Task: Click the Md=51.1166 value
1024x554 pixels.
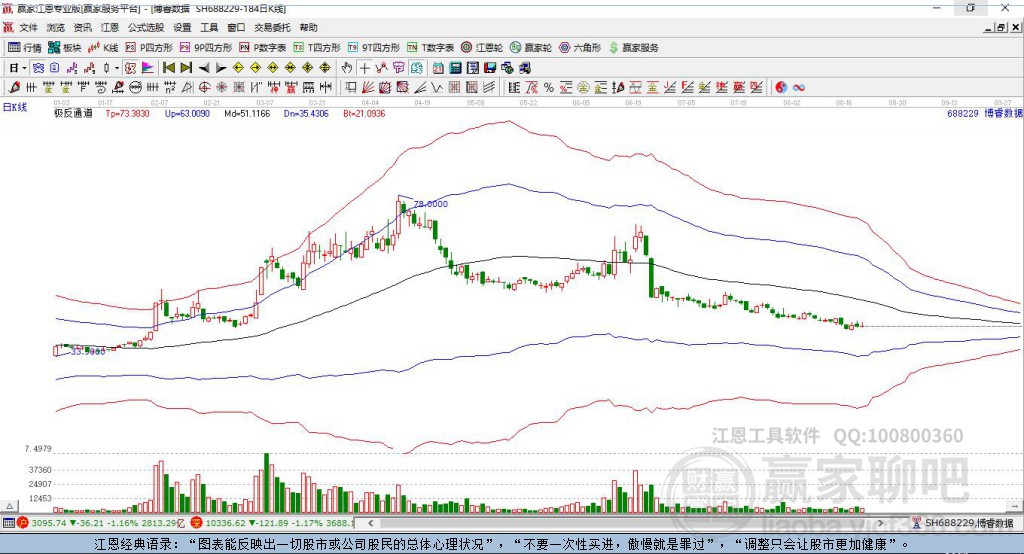Action: [x=247, y=113]
